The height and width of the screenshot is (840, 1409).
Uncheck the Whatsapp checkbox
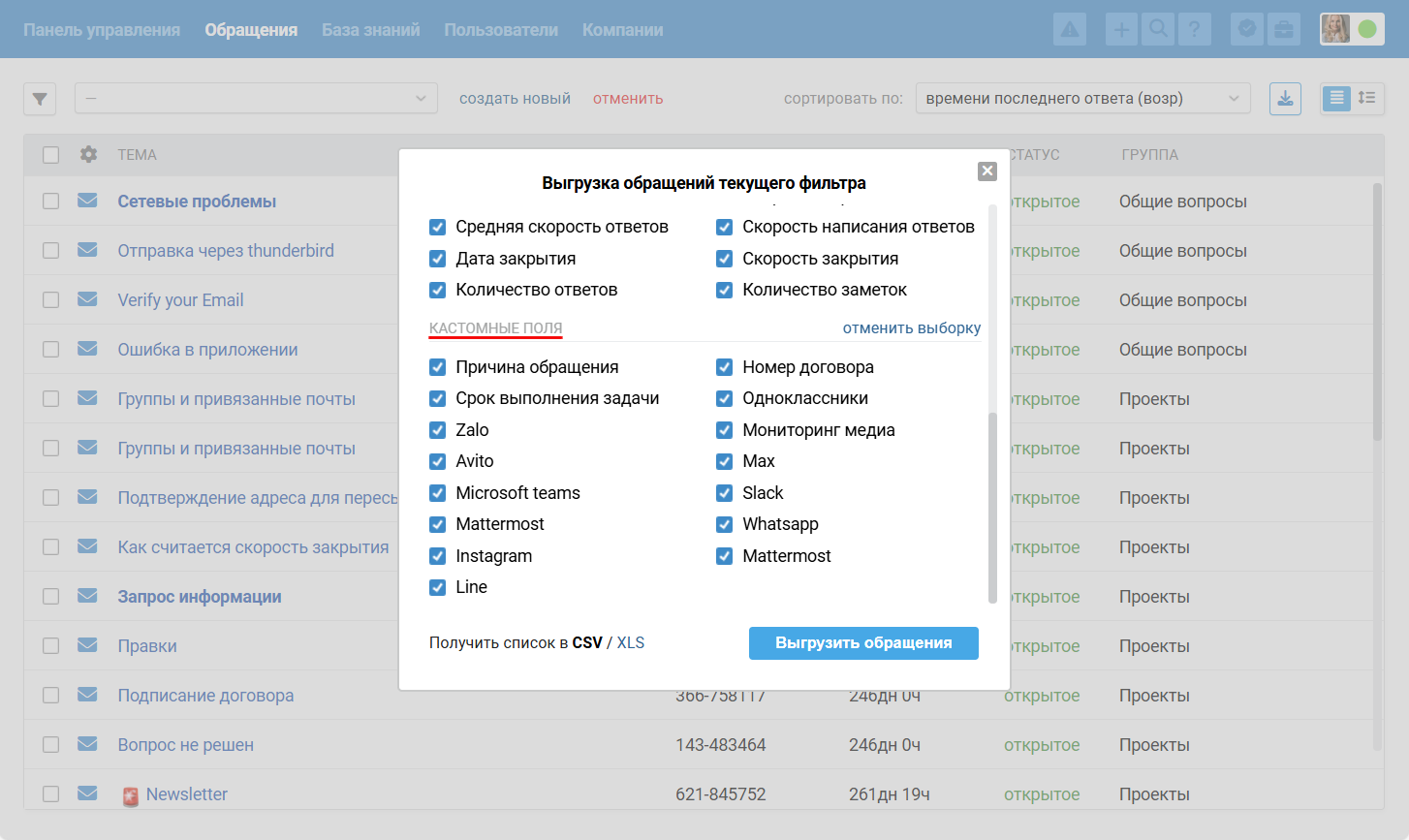(724, 524)
